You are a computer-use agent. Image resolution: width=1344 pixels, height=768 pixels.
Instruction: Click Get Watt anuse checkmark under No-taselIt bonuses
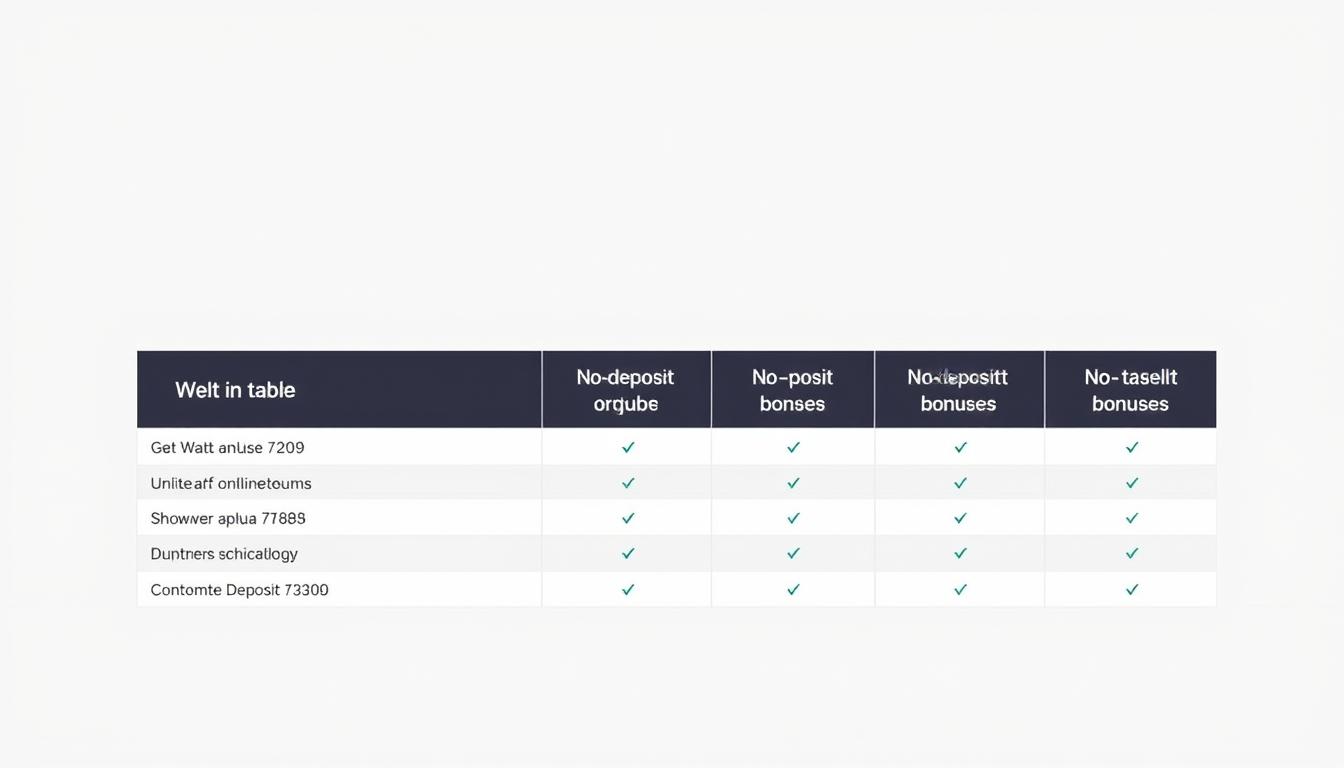pos(1132,448)
